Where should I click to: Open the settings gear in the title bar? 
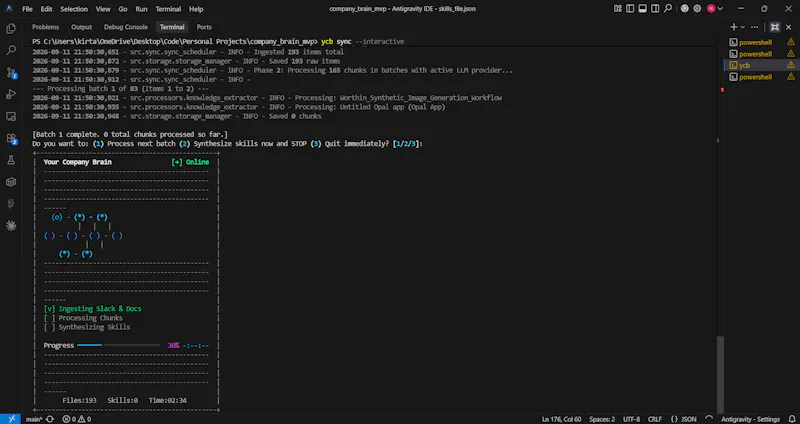[697, 9]
